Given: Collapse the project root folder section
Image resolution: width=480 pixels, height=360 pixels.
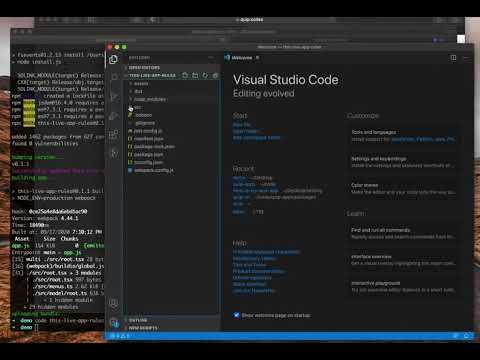Looking at the screenshot, I should coord(153,75).
